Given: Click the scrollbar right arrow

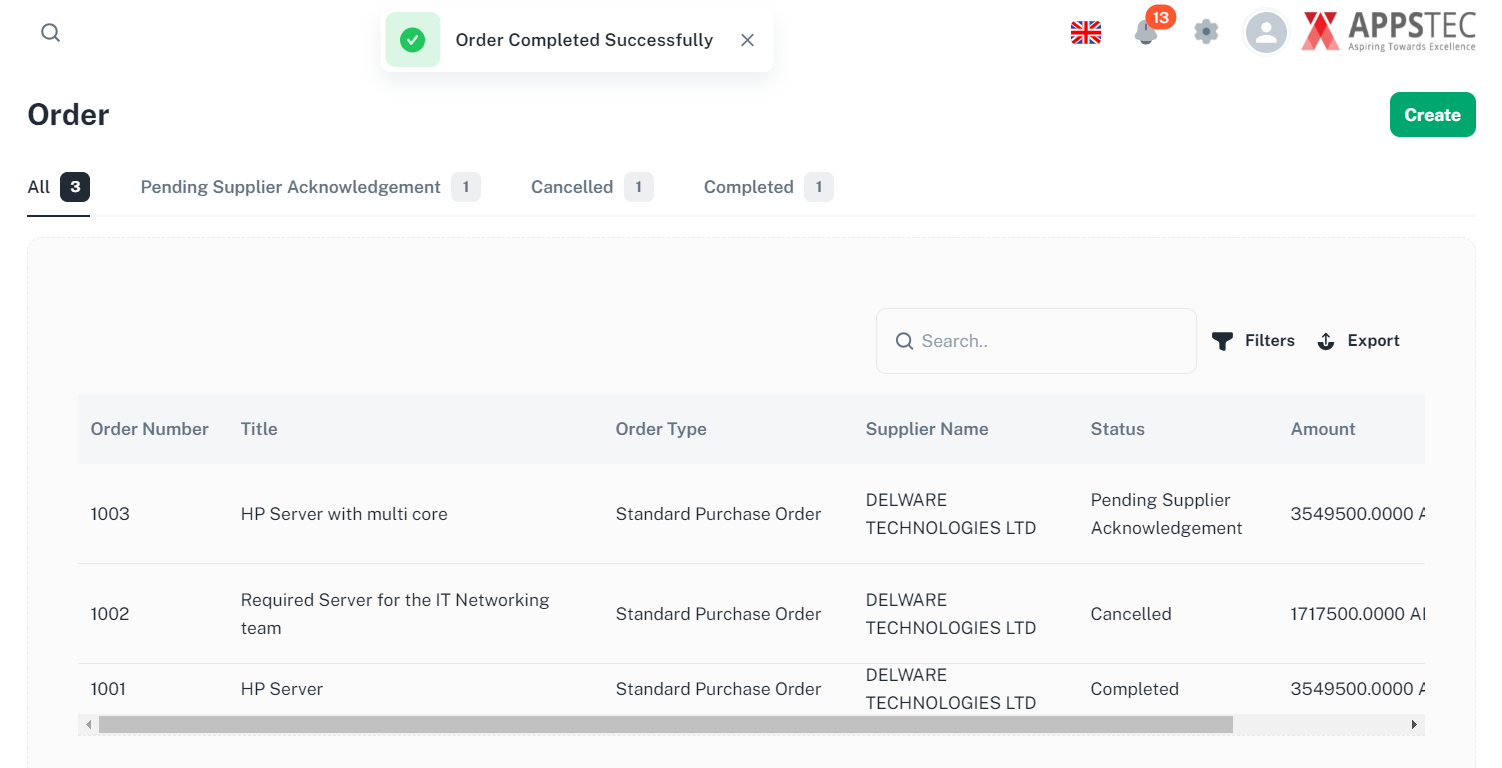Looking at the screenshot, I should [1414, 723].
